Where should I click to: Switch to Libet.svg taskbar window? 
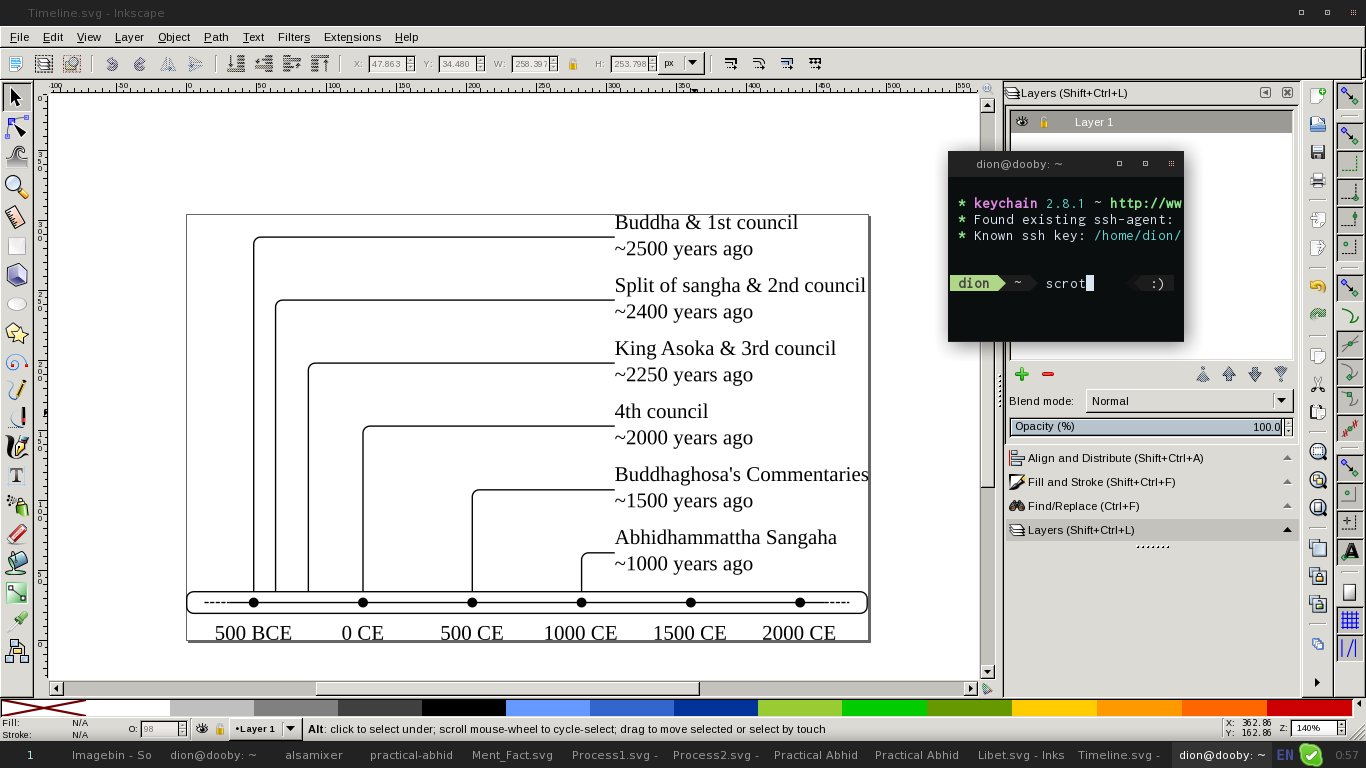(x=1021, y=755)
